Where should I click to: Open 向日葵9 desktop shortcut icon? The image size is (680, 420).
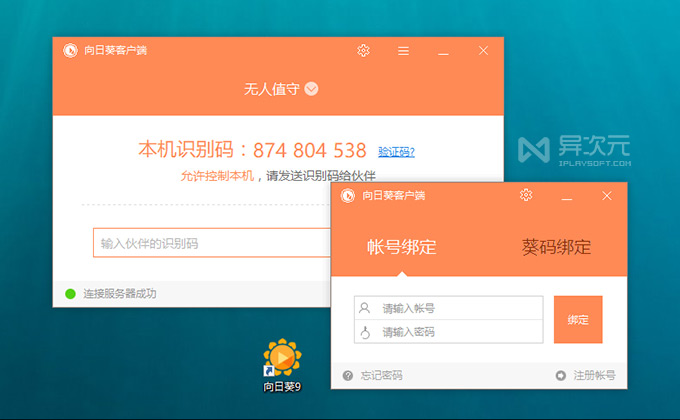click(282, 365)
